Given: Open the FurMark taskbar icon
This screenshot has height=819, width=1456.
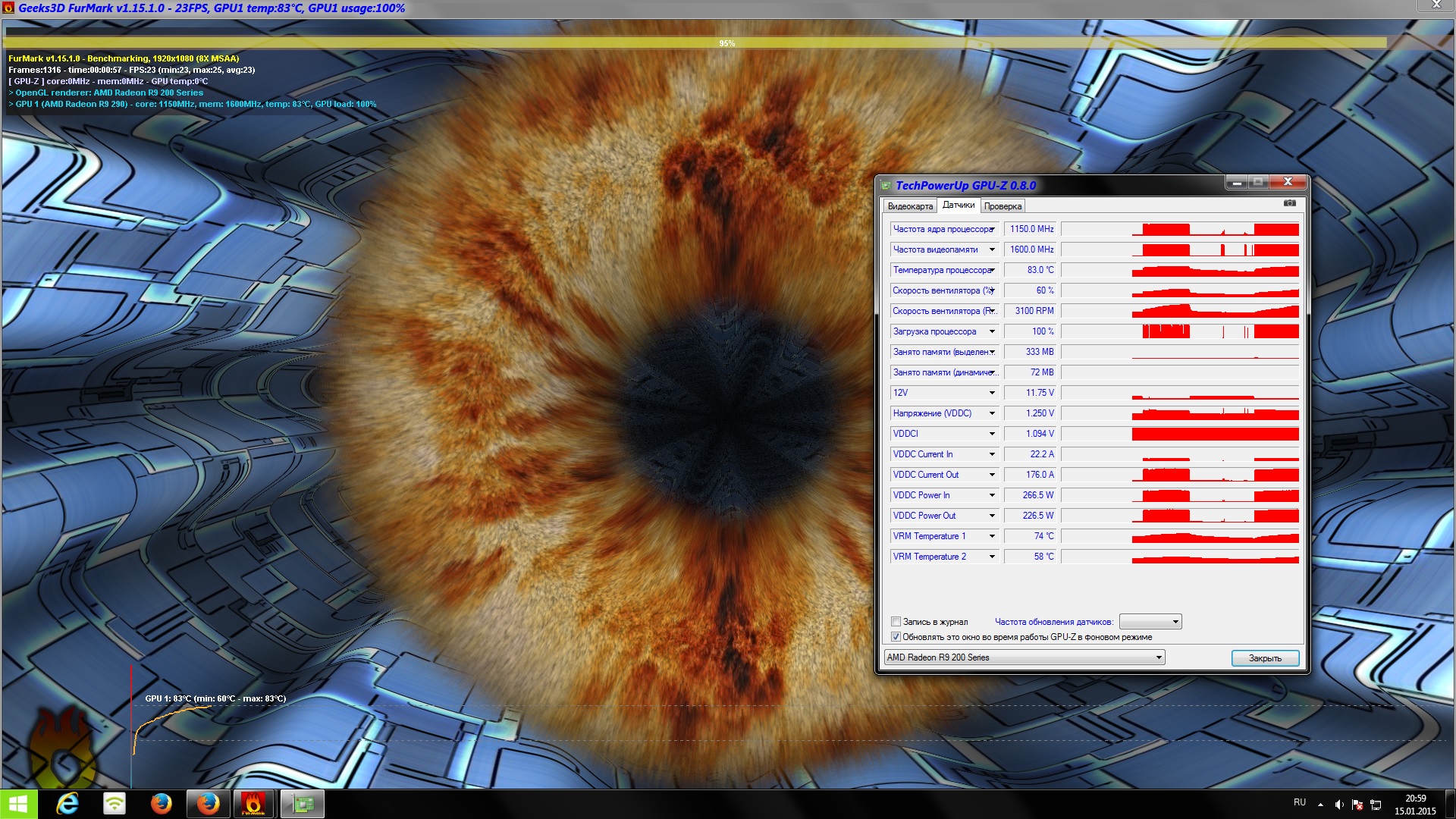Looking at the screenshot, I should (x=253, y=804).
